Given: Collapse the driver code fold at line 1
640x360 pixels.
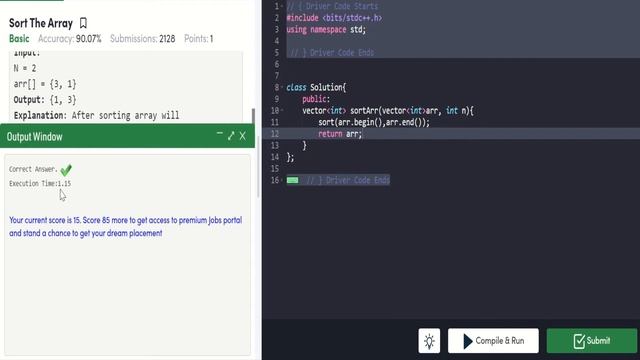Looking at the screenshot, I should (282, 6).
